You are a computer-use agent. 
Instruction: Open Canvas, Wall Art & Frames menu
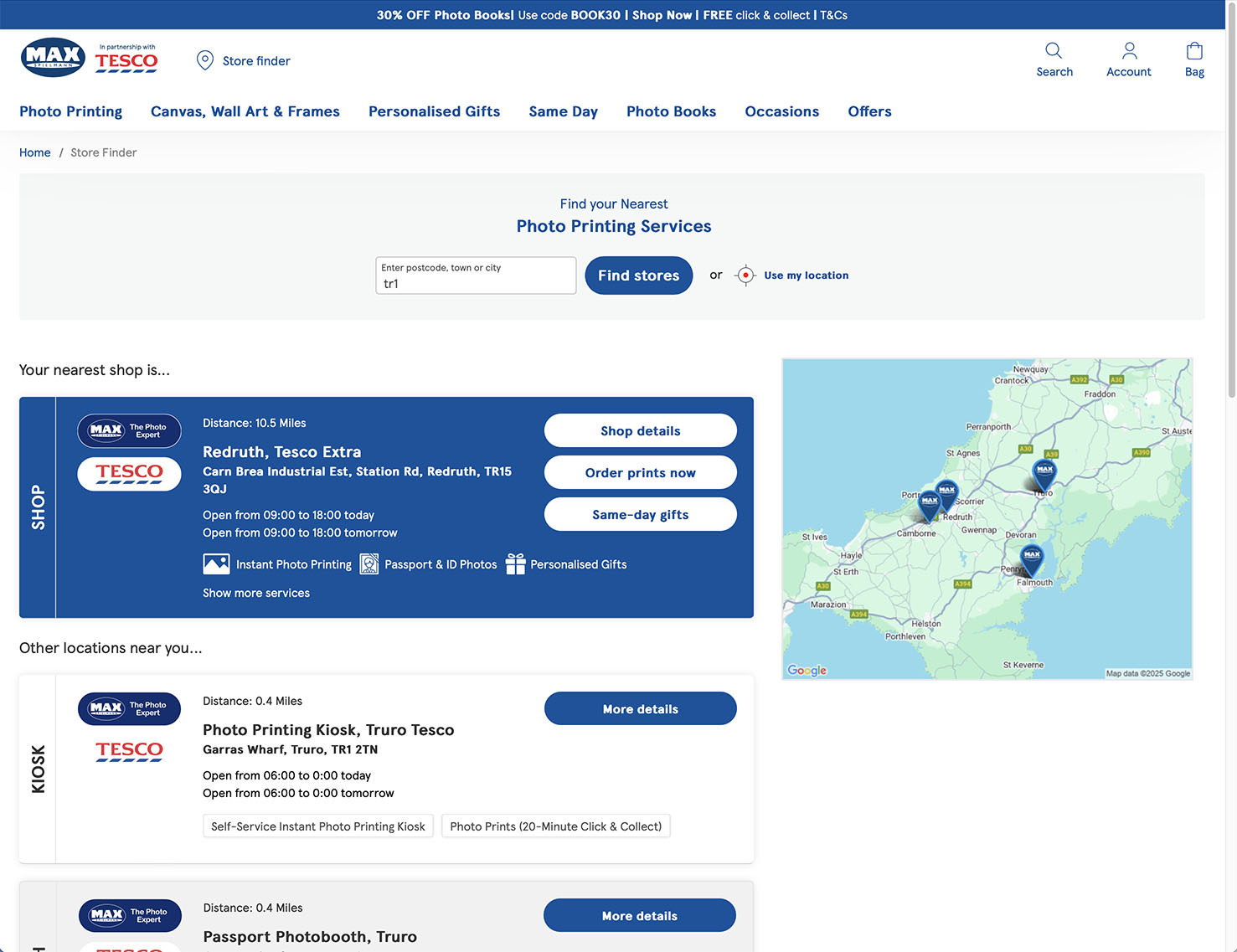click(245, 111)
